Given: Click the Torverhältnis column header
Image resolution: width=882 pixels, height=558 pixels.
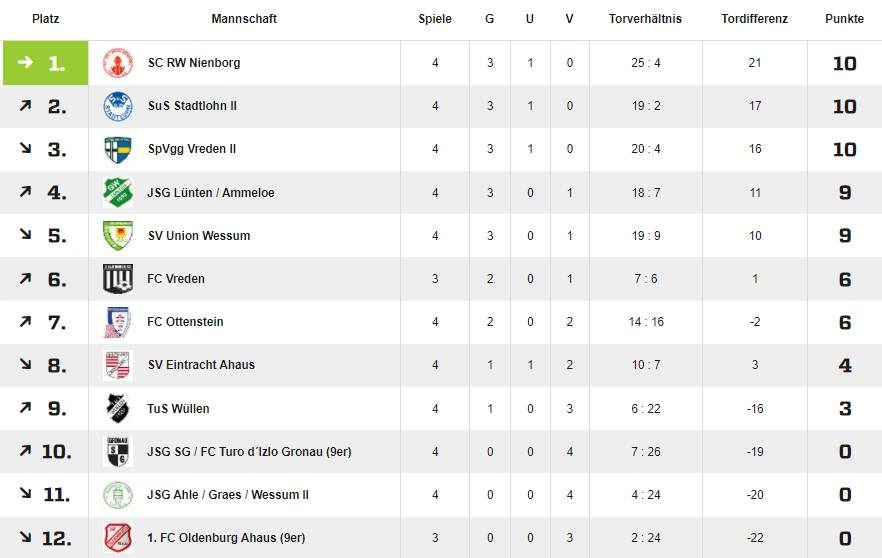Looking at the screenshot, I should pyautogui.click(x=645, y=19).
